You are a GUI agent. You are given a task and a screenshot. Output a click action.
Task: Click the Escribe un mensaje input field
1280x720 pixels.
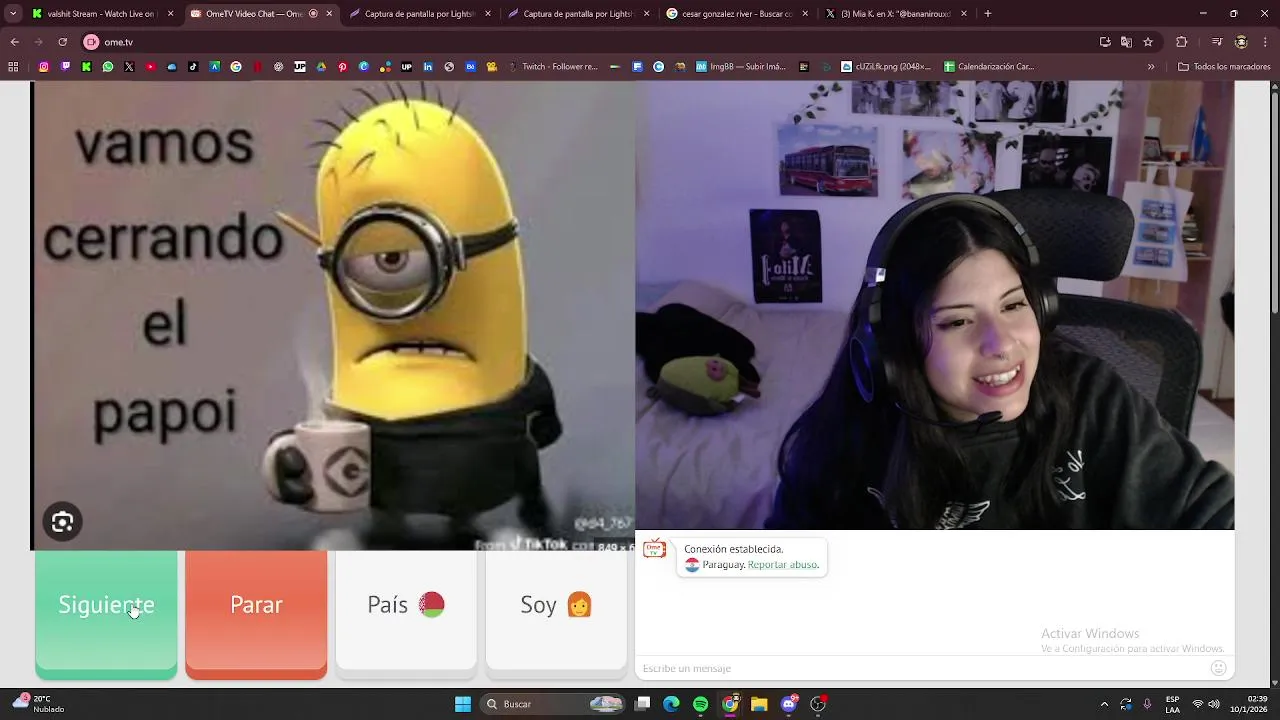coord(920,668)
